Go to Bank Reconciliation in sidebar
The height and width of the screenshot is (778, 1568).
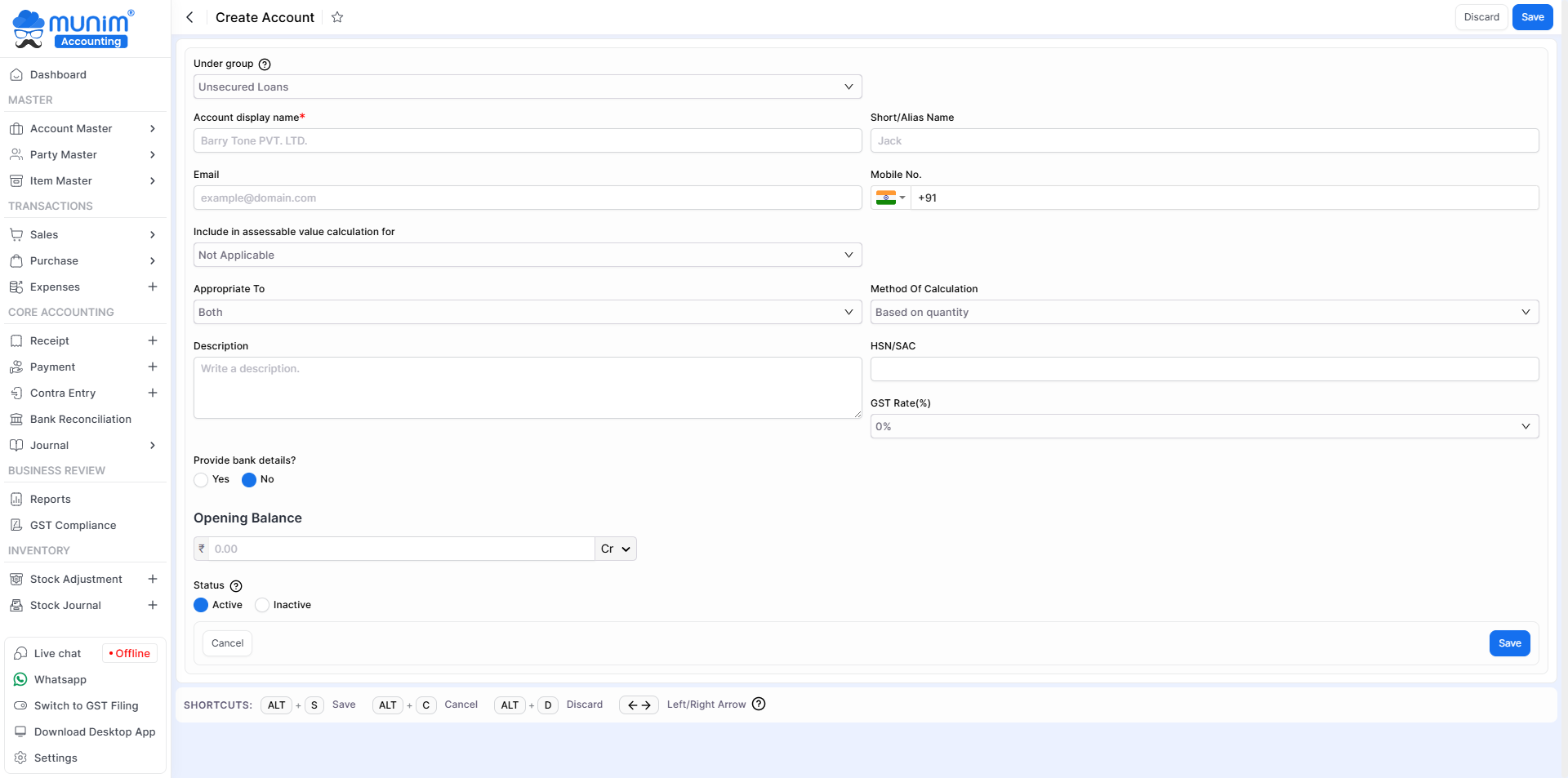click(x=80, y=419)
